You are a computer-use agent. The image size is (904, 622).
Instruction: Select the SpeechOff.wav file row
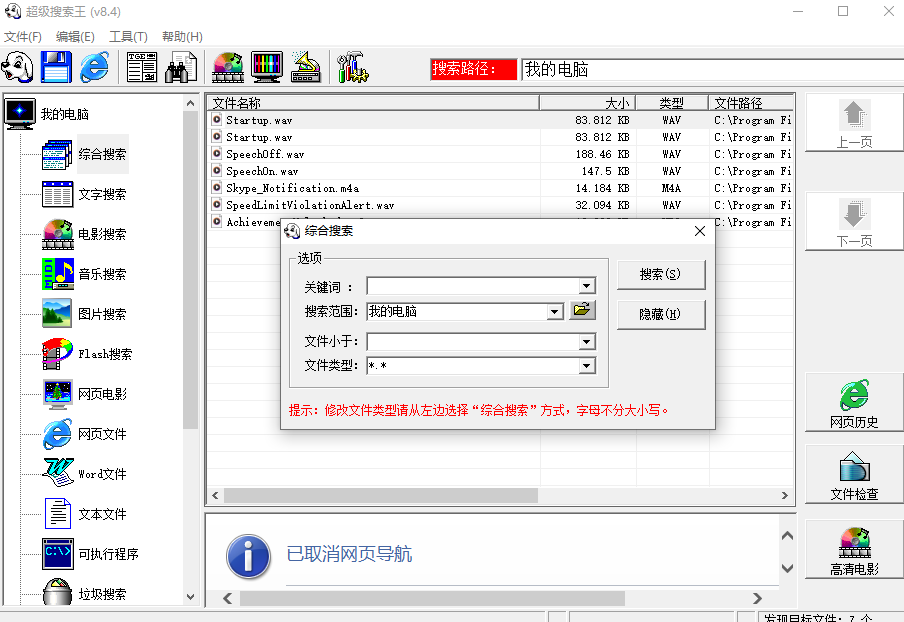click(x=500, y=154)
